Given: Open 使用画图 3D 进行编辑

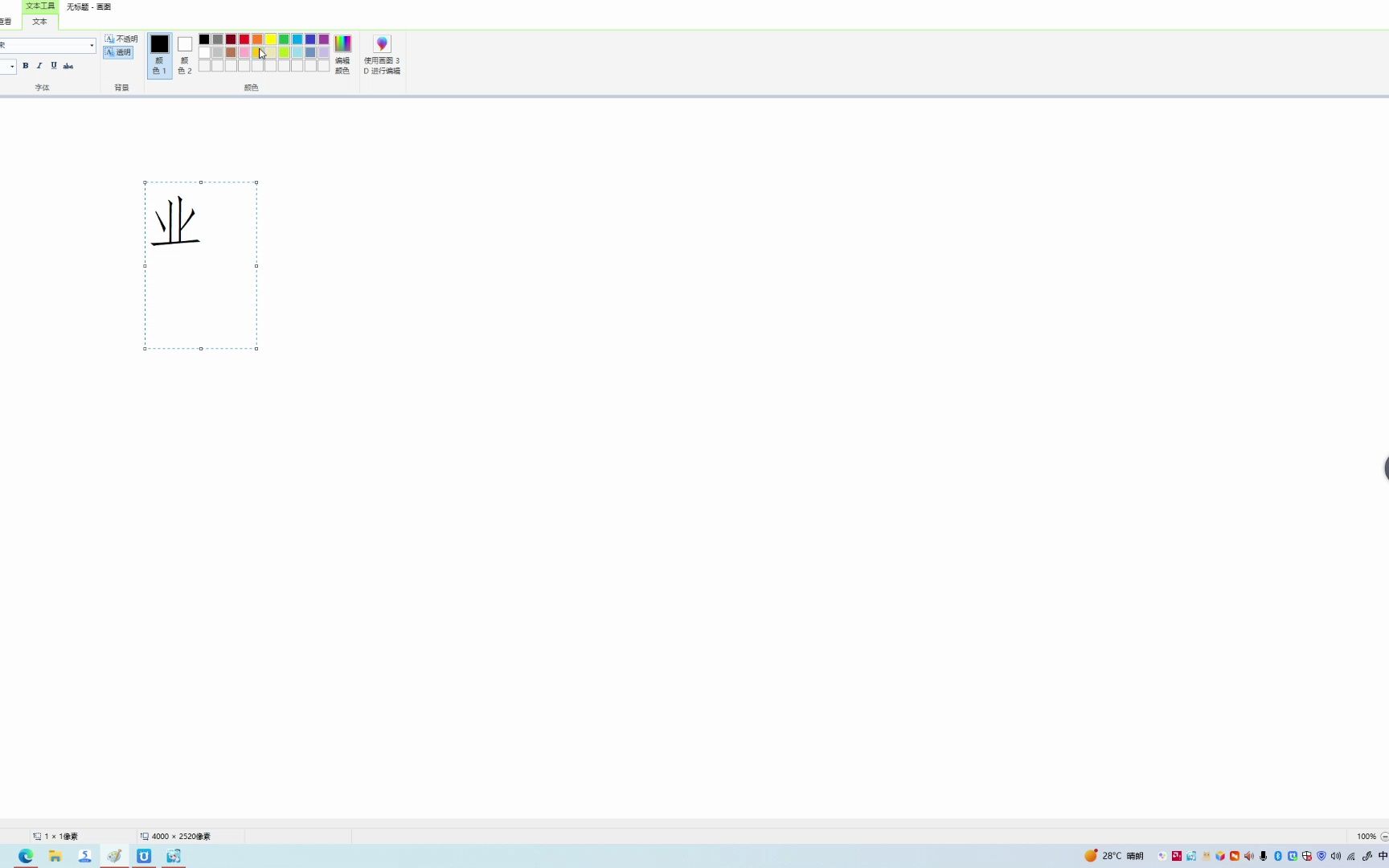Looking at the screenshot, I should pos(382,55).
